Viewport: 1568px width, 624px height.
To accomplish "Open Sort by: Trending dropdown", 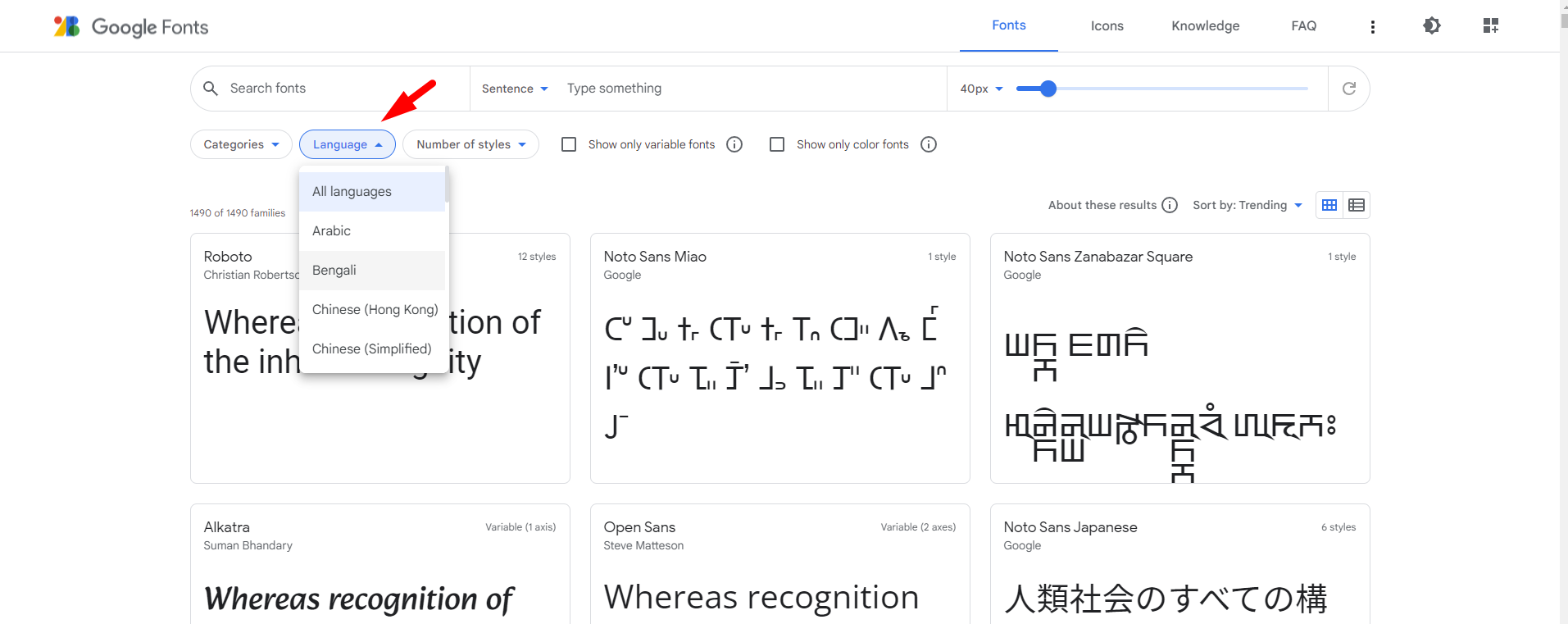I will pyautogui.click(x=1248, y=205).
